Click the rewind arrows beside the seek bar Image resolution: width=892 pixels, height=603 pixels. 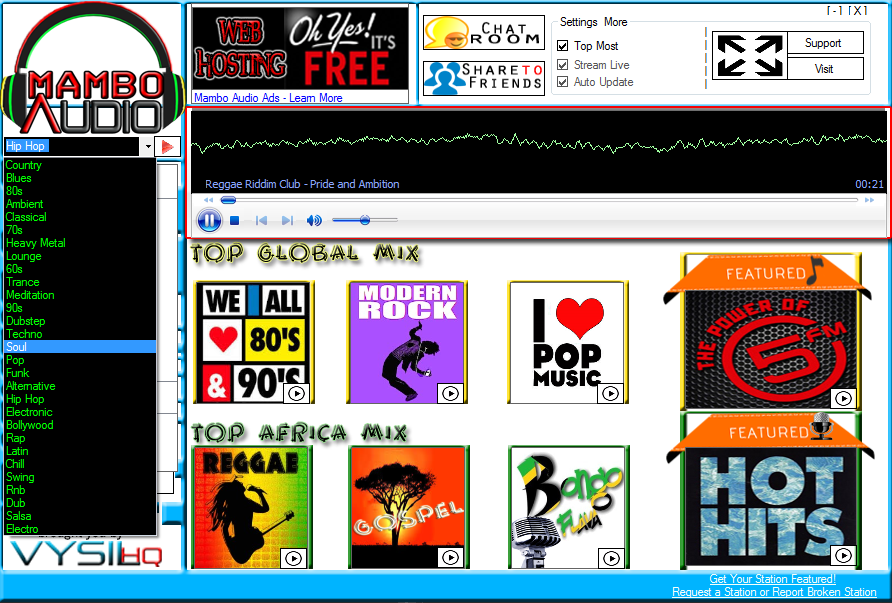pos(208,200)
